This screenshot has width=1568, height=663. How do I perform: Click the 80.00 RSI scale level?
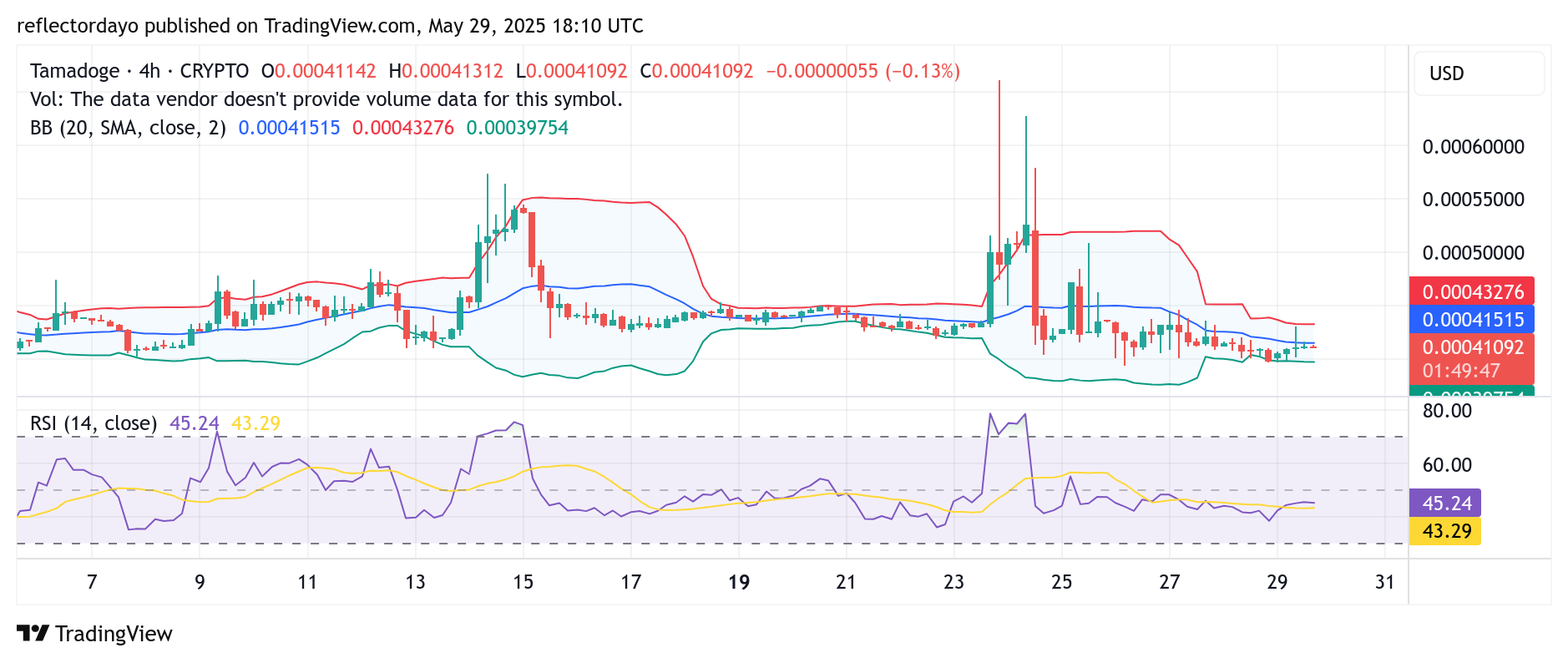pos(1447,411)
